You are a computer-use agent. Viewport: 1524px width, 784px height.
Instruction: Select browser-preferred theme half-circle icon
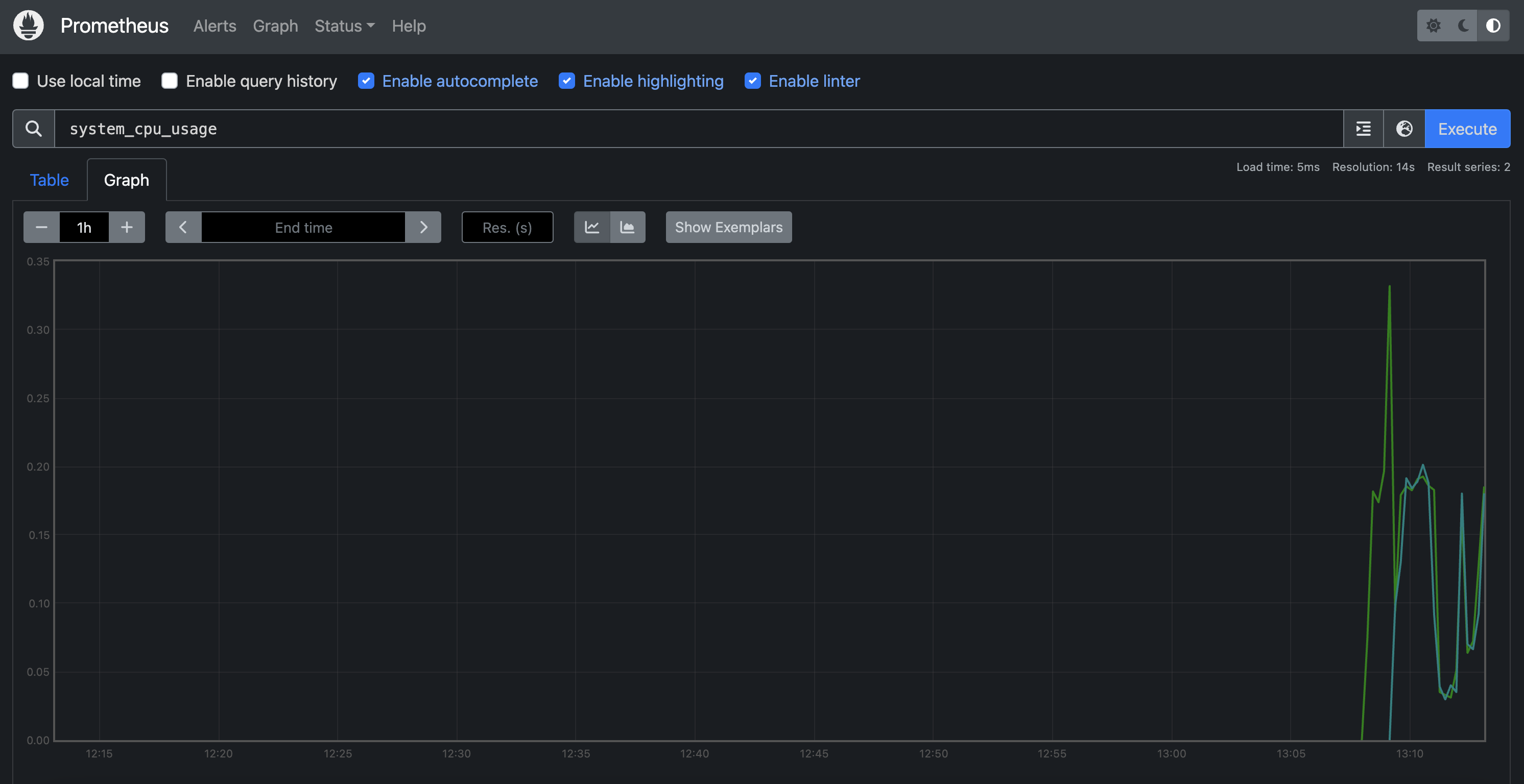[1493, 26]
